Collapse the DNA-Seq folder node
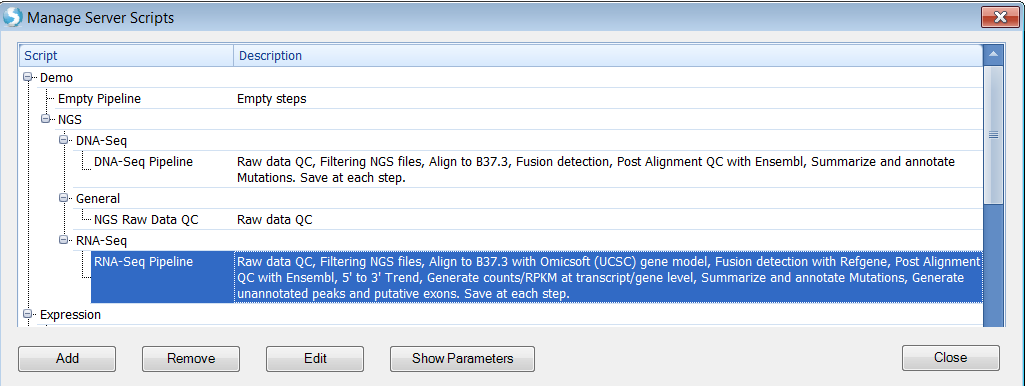 pos(63,140)
